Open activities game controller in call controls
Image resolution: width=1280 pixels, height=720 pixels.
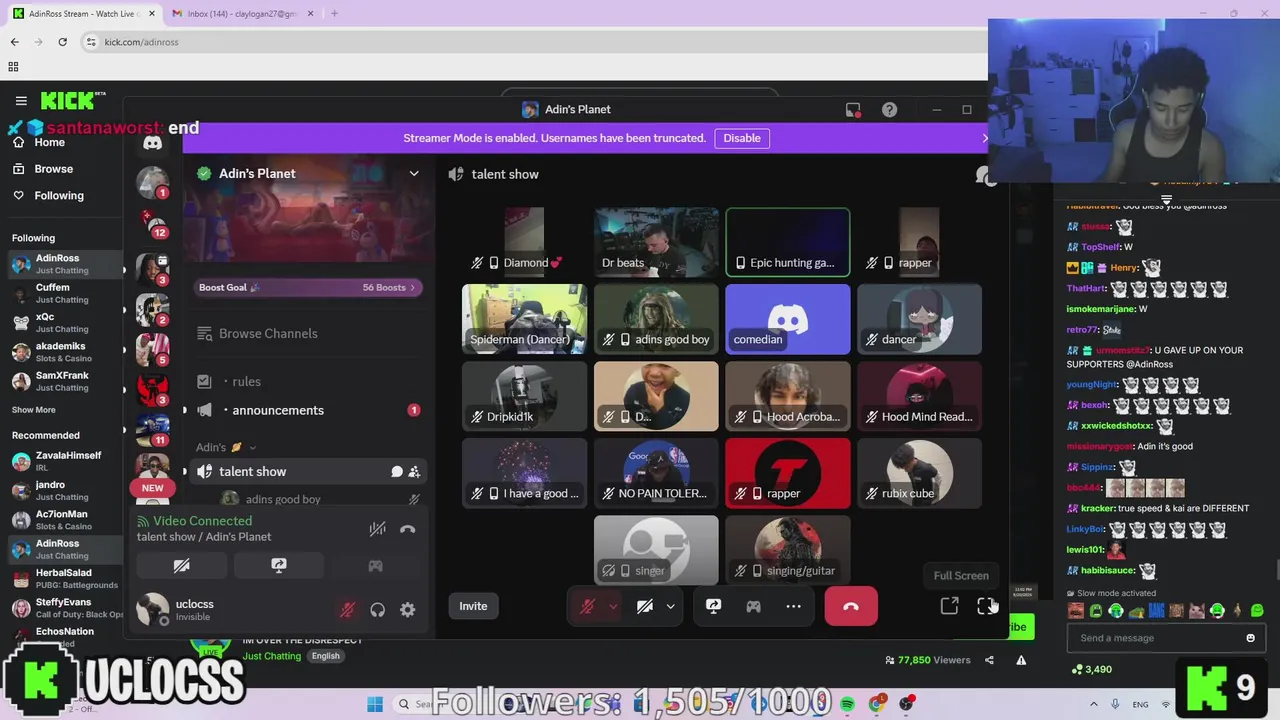[753, 606]
